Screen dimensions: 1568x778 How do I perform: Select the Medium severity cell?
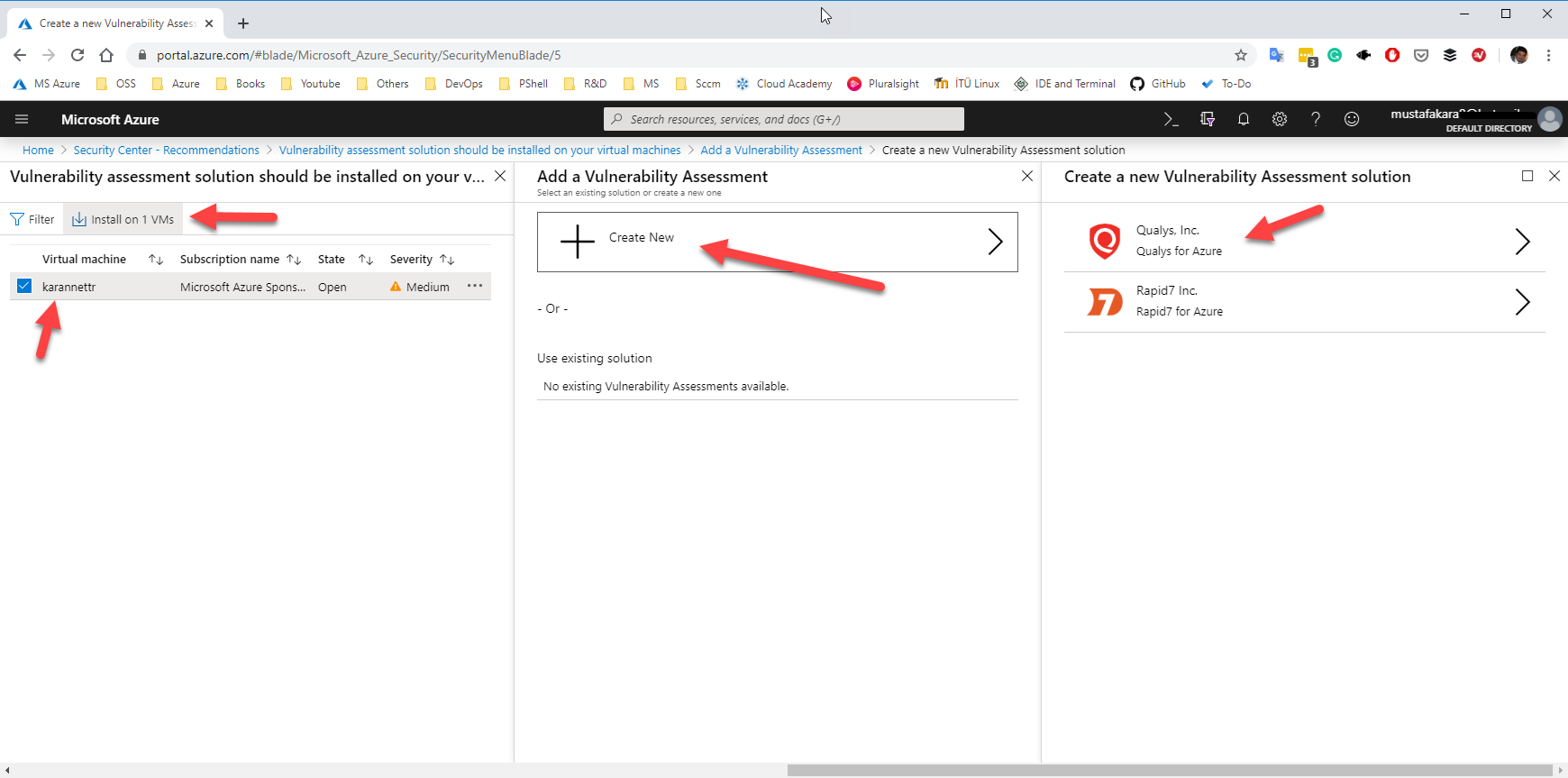coord(420,287)
